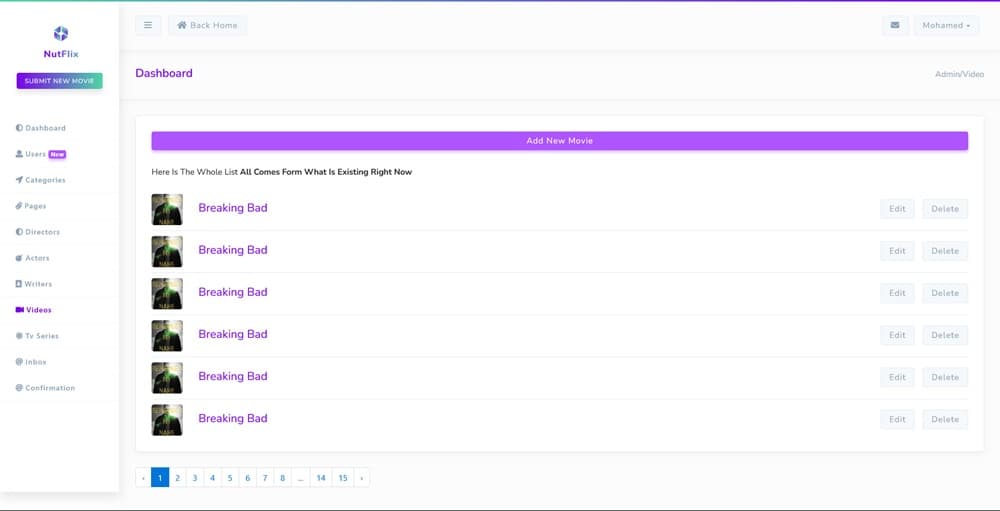Select current pagination page 1
The image size is (1000, 511).
(160, 478)
